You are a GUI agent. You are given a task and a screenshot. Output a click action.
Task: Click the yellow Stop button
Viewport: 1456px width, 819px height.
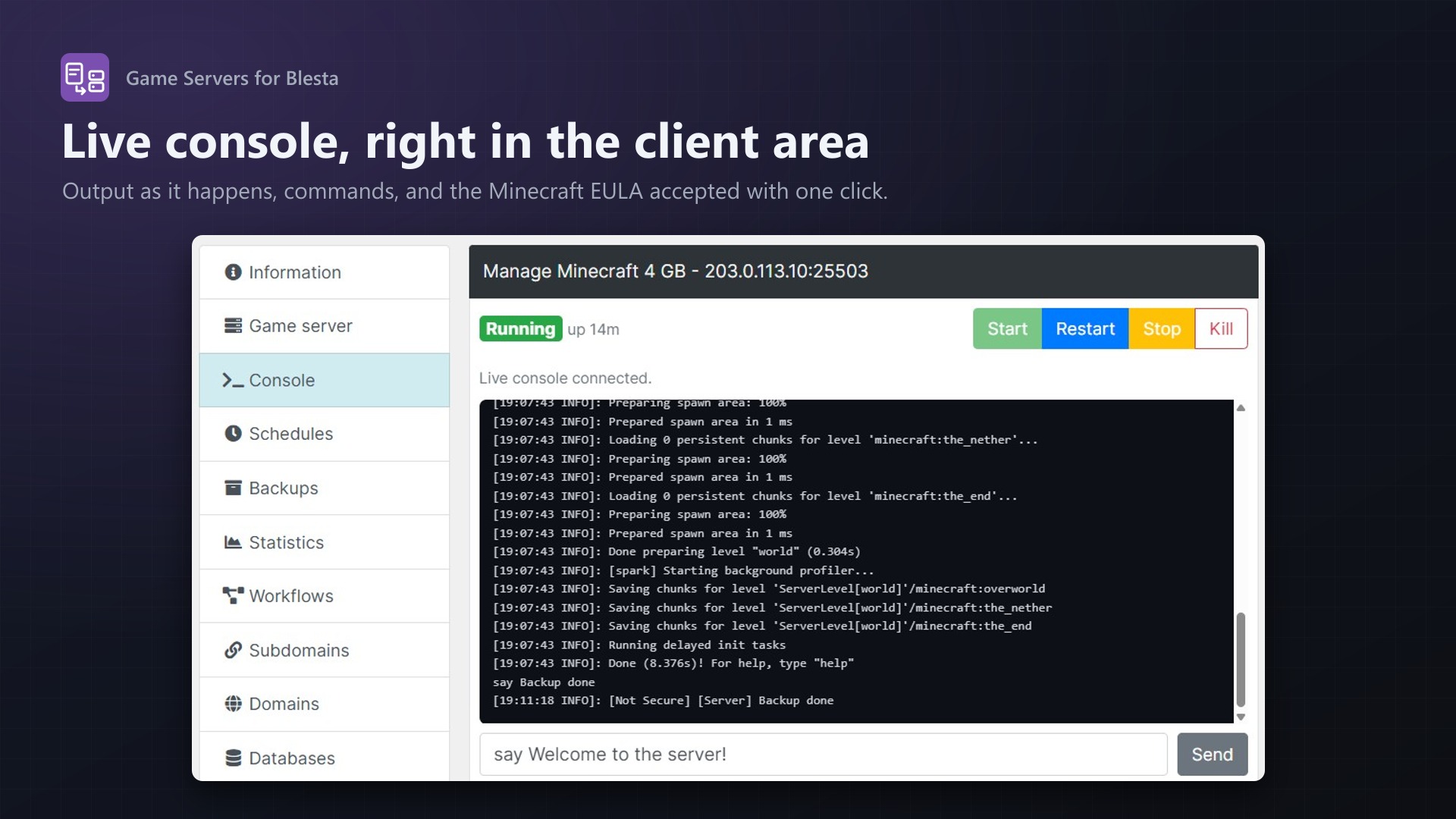click(x=1162, y=328)
